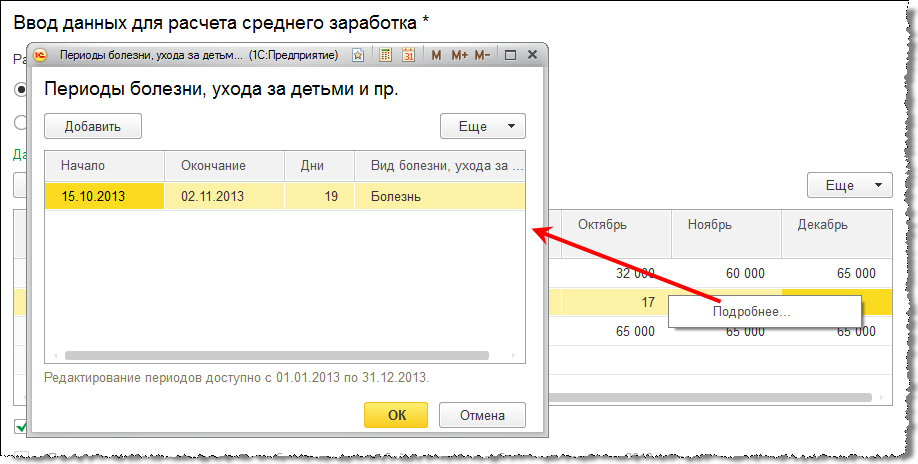Click the left scroll arrow in dialog table

click(x=56, y=355)
